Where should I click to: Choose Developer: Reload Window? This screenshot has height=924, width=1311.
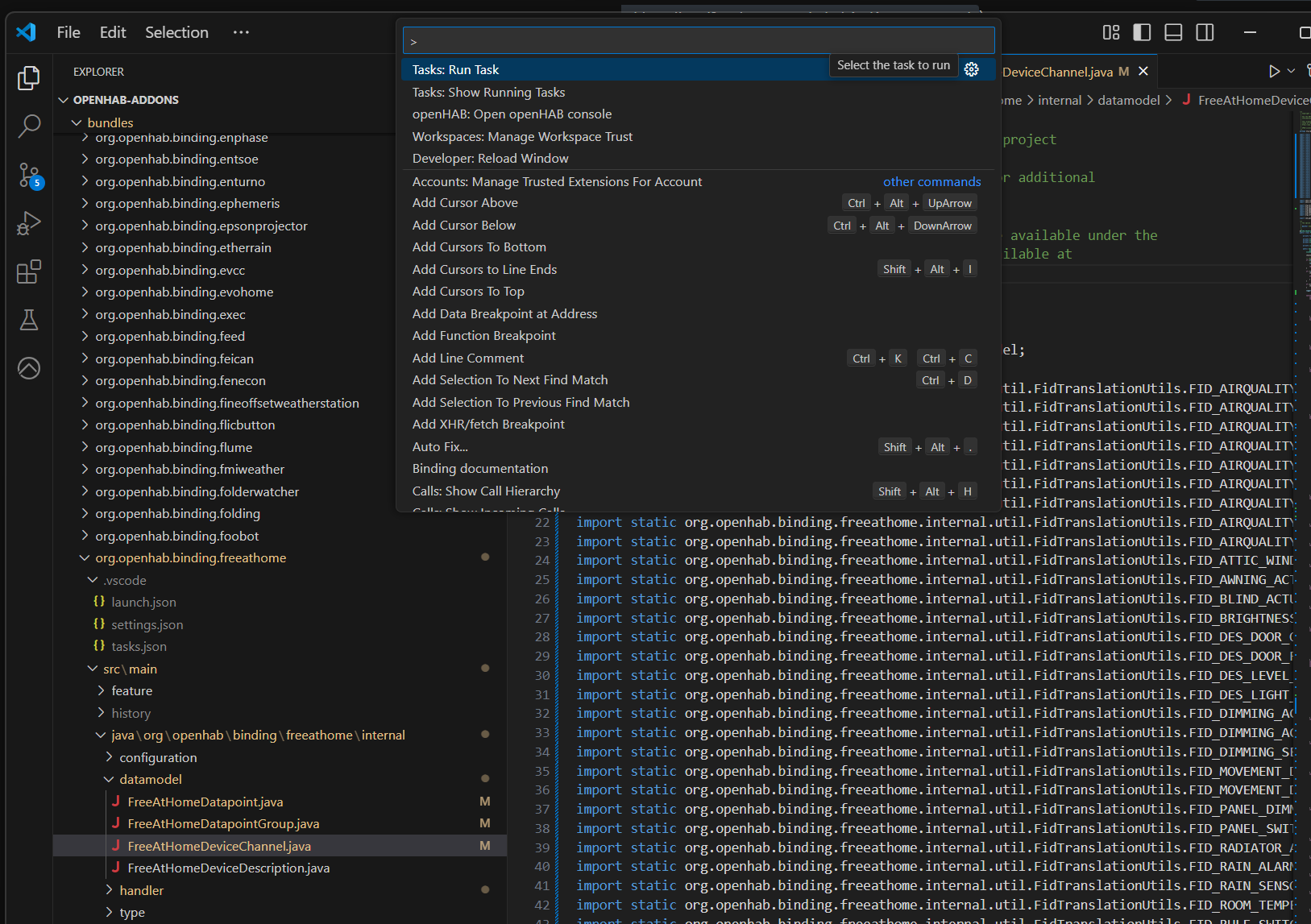tap(699, 158)
